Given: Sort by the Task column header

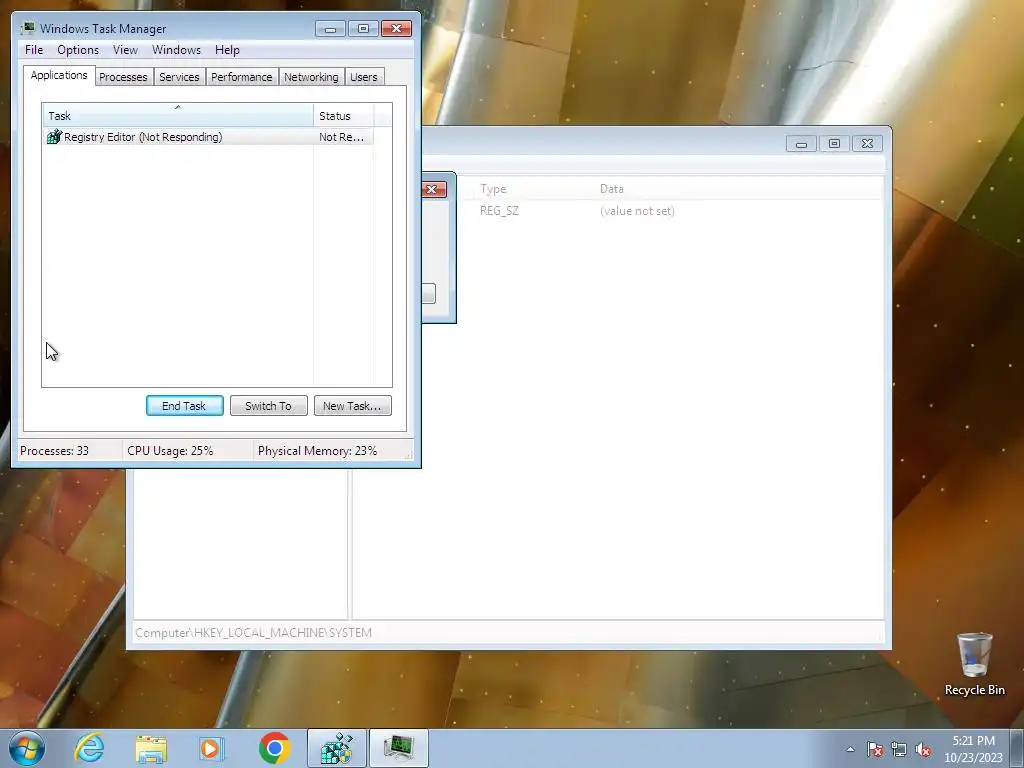Looking at the screenshot, I should click(x=178, y=116).
